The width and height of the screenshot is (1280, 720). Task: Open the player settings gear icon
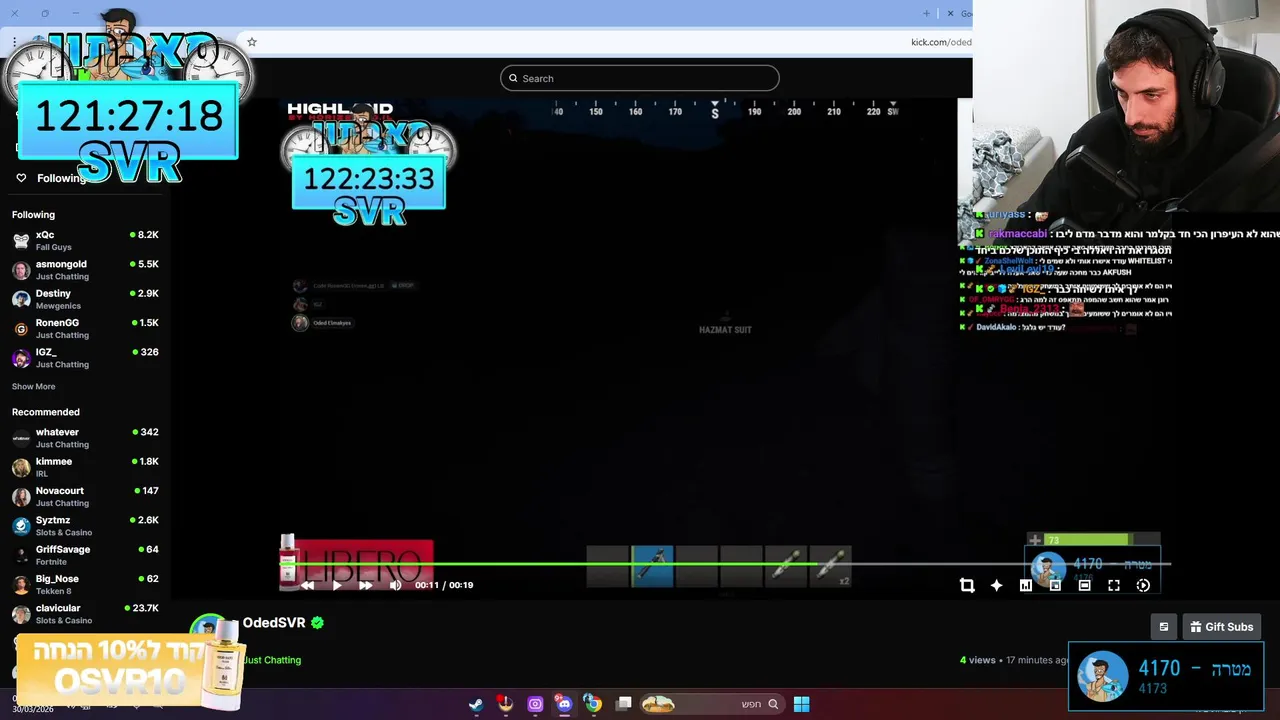[1143, 585]
